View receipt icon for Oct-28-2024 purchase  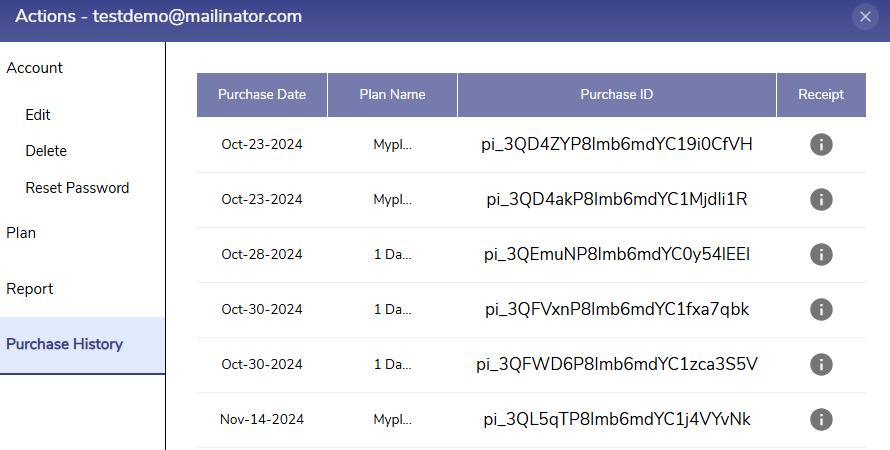821,254
